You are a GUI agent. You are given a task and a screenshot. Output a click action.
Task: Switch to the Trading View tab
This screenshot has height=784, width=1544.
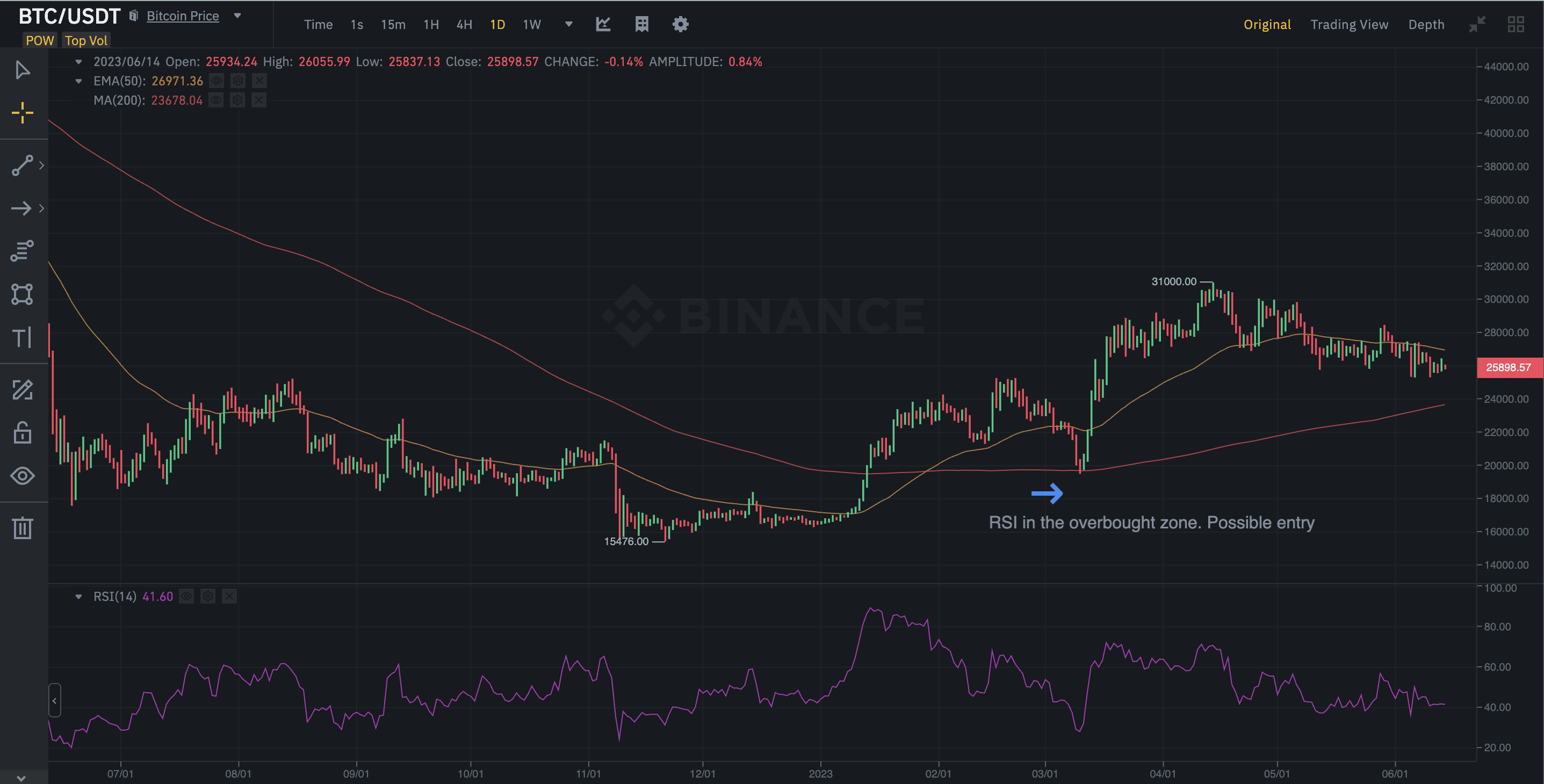[1348, 25]
